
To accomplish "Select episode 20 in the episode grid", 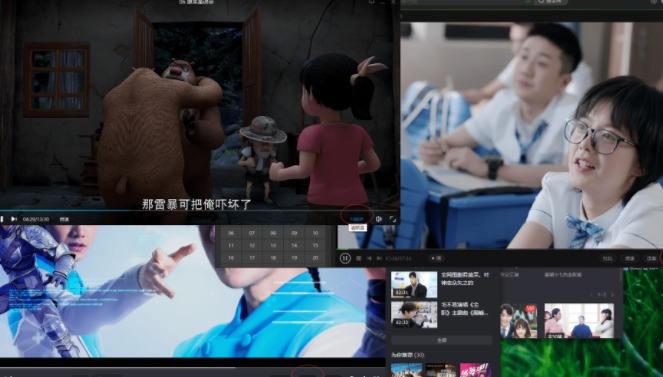I will (x=315, y=258).
